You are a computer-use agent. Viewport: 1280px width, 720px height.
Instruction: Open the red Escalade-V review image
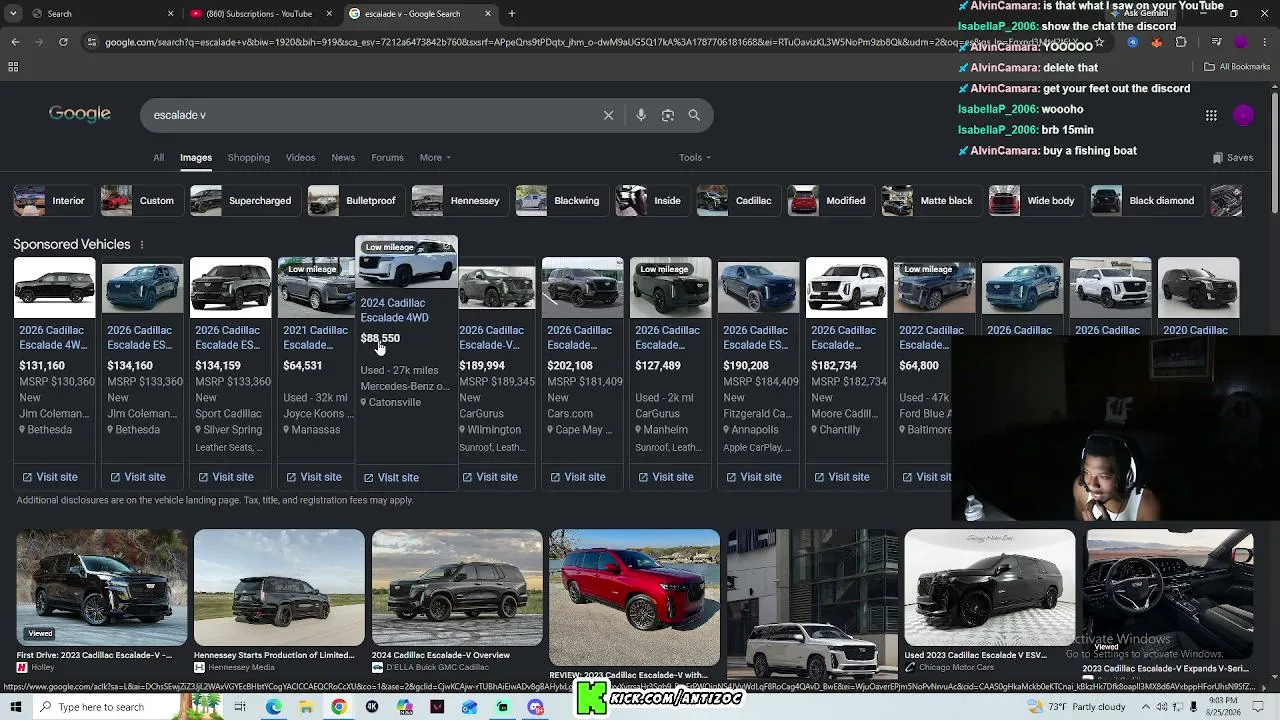(634, 597)
